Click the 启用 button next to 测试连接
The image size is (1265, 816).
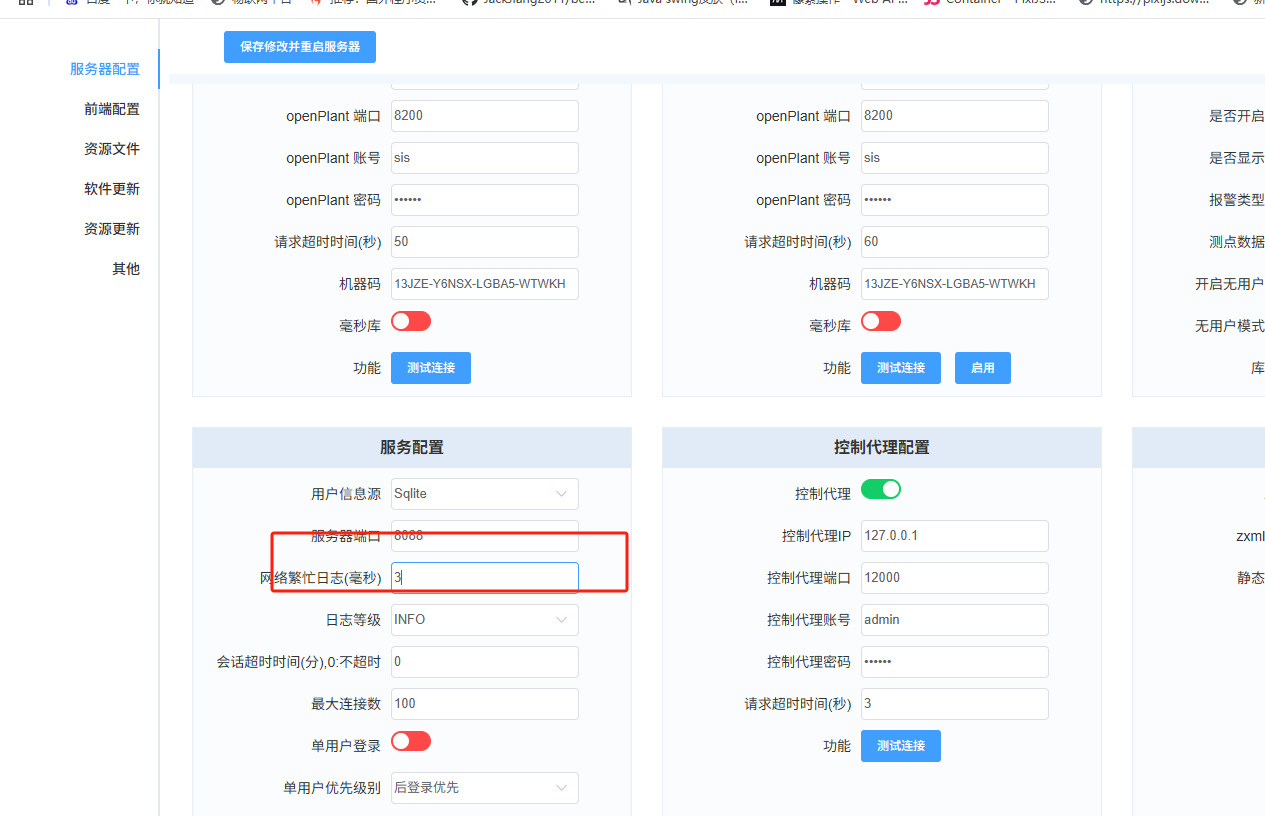click(982, 367)
